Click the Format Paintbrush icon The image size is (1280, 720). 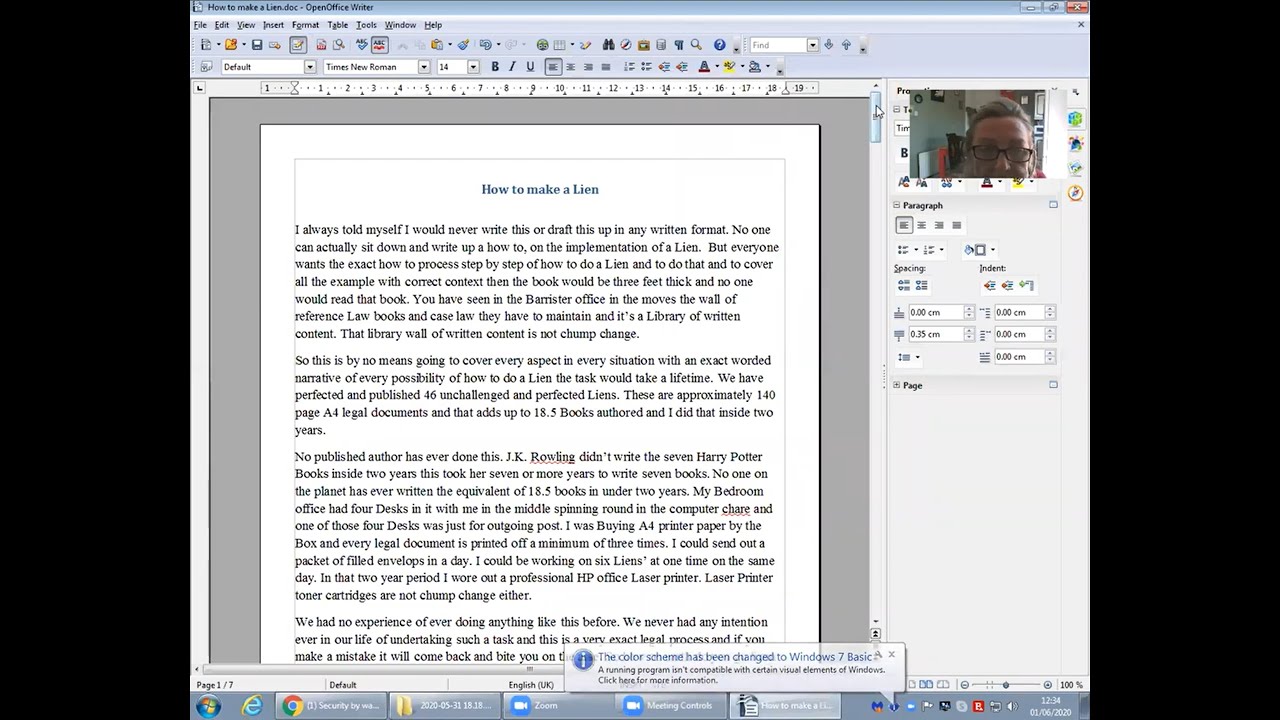[x=463, y=45]
